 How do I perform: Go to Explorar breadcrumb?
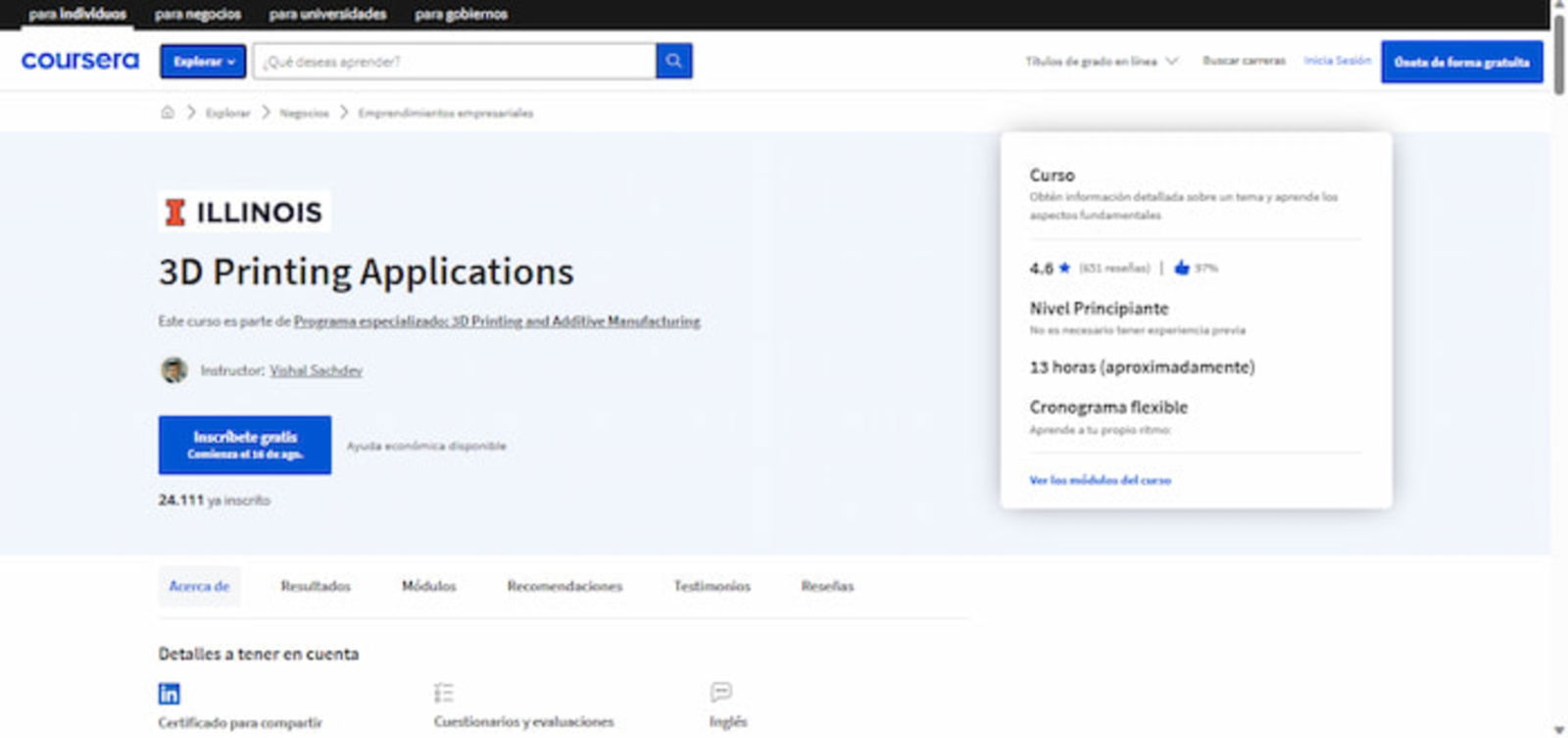tap(228, 113)
